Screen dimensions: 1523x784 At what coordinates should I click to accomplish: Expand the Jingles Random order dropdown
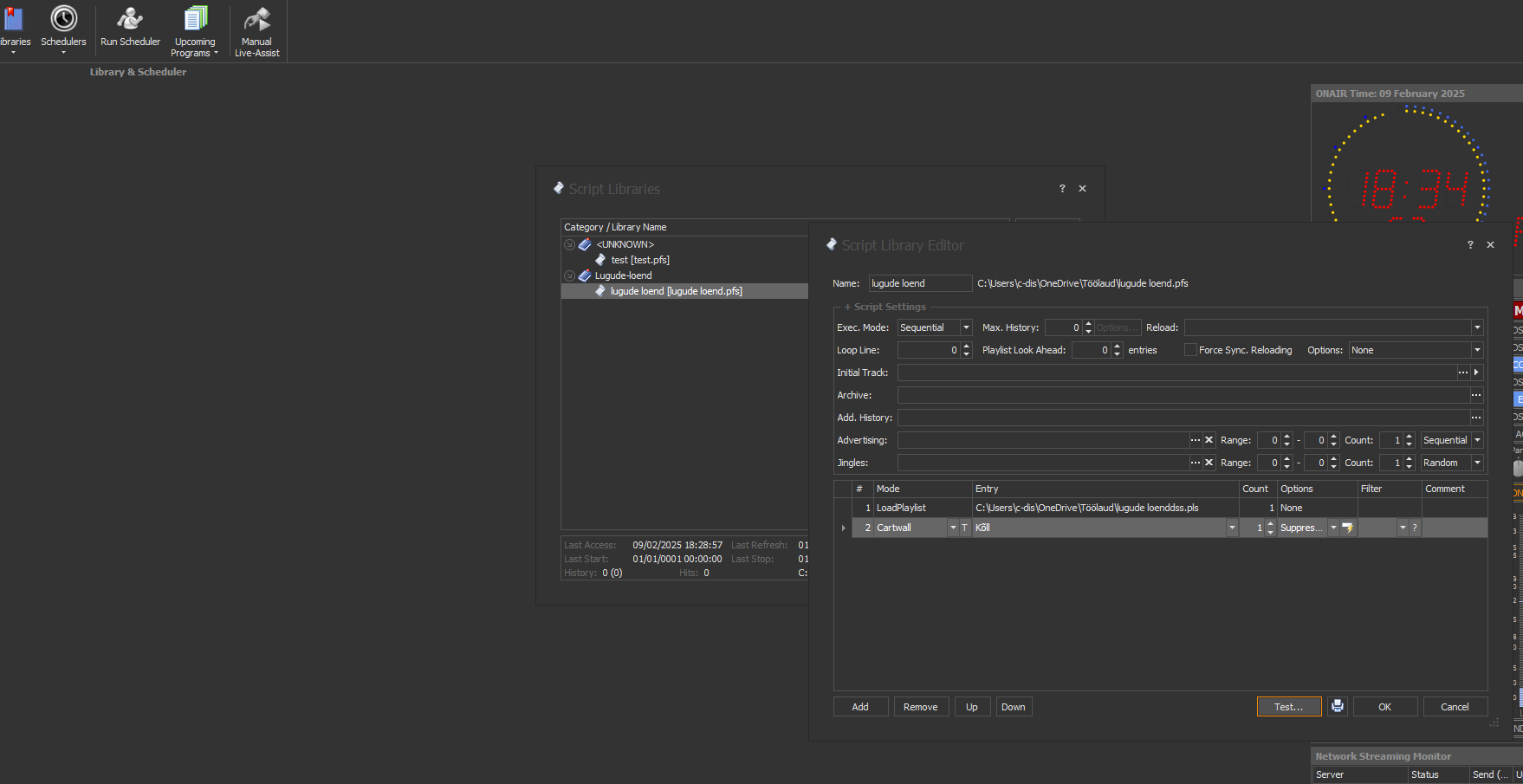[x=1477, y=463]
